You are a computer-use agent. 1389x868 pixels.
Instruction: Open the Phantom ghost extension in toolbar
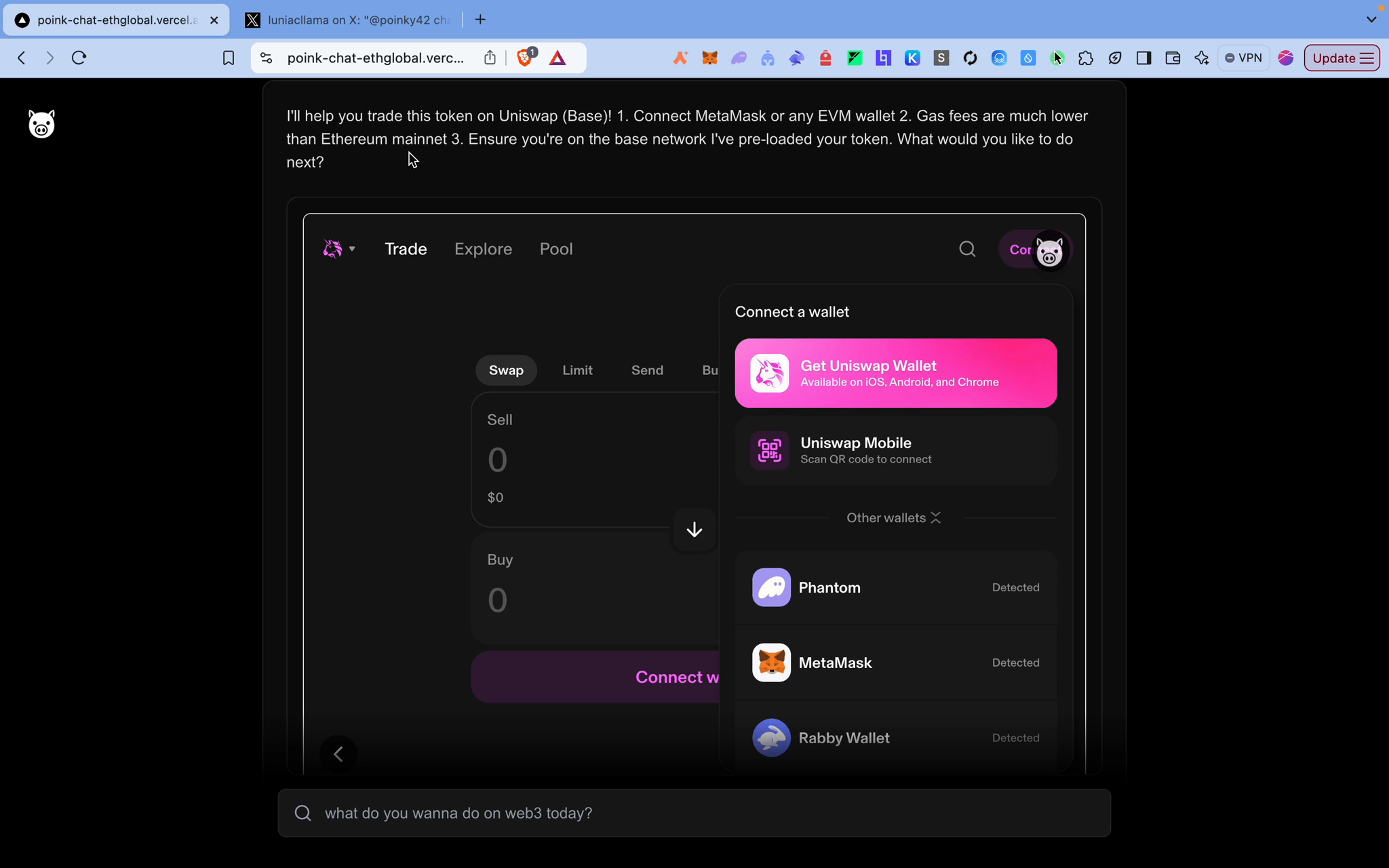(739, 58)
